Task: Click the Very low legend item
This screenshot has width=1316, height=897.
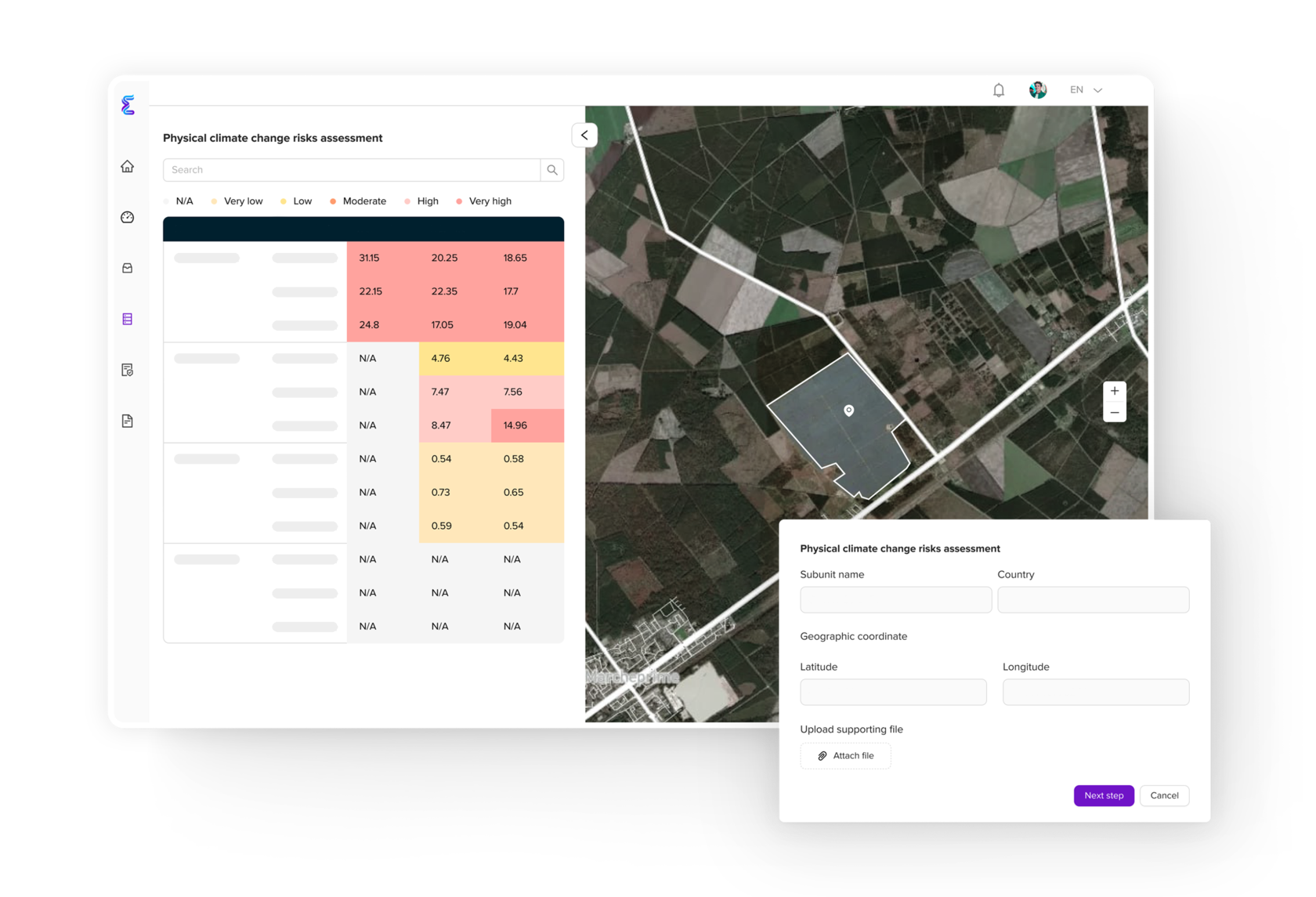Action: (237, 201)
